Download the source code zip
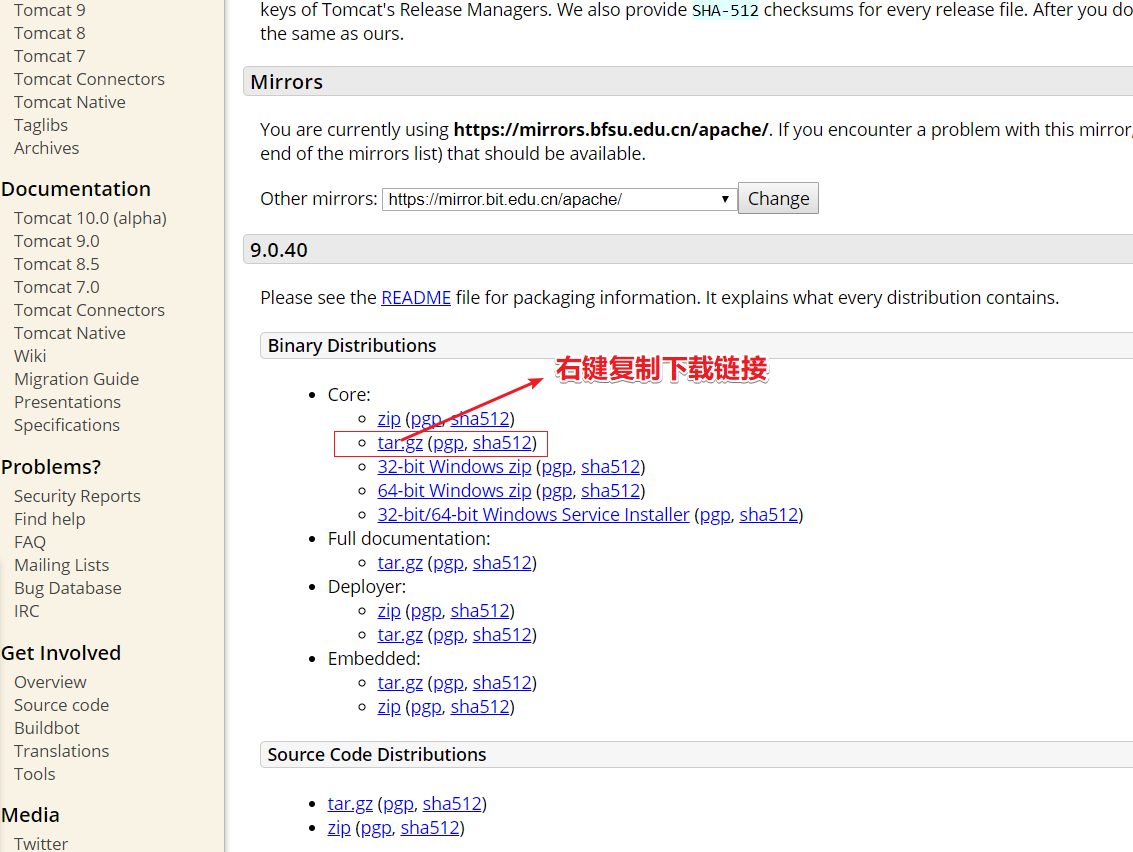Image resolution: width=1133 pixels, height=852 pixels. coord(339,827)
